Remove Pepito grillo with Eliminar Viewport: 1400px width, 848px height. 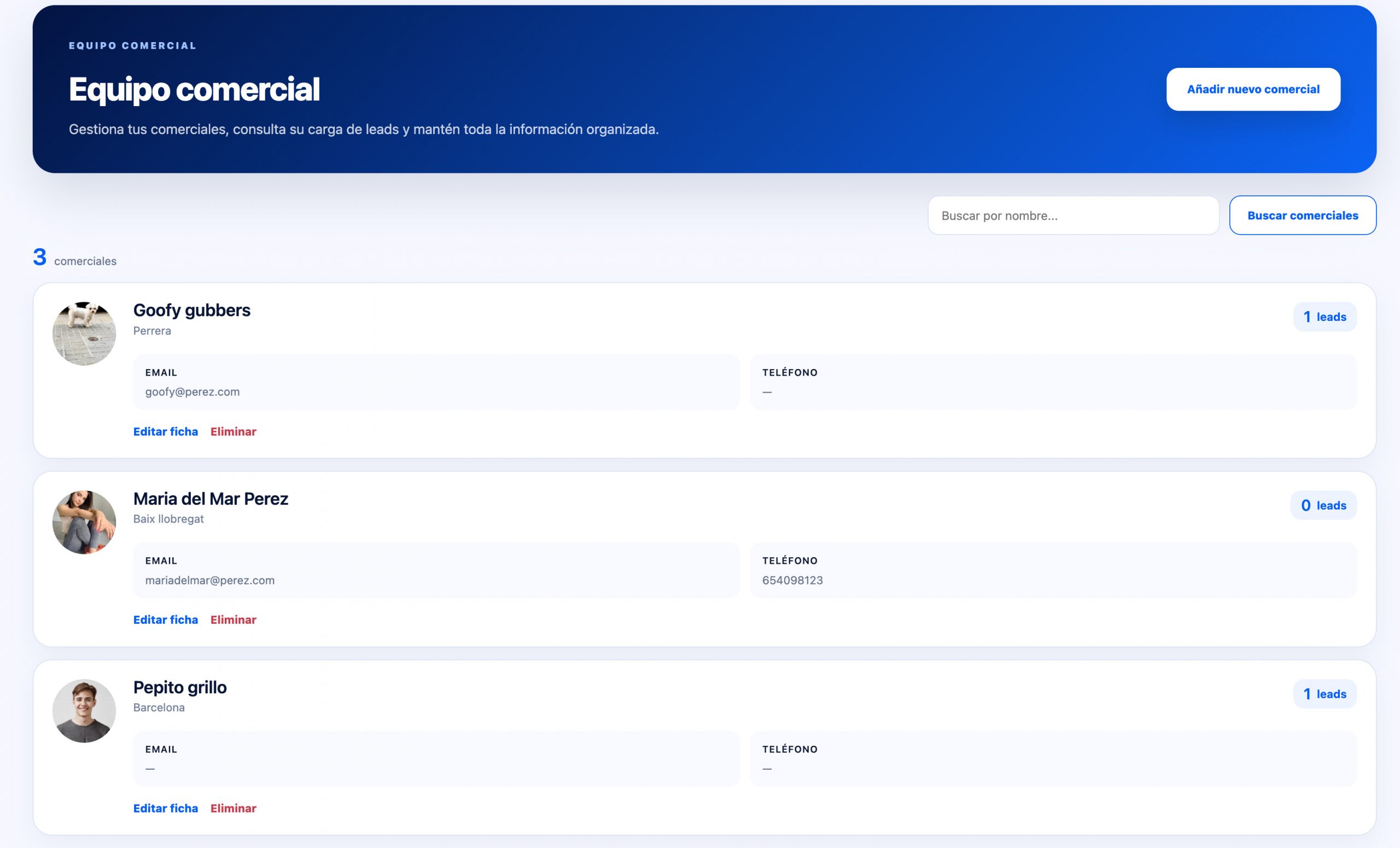(x=233, y=808)
